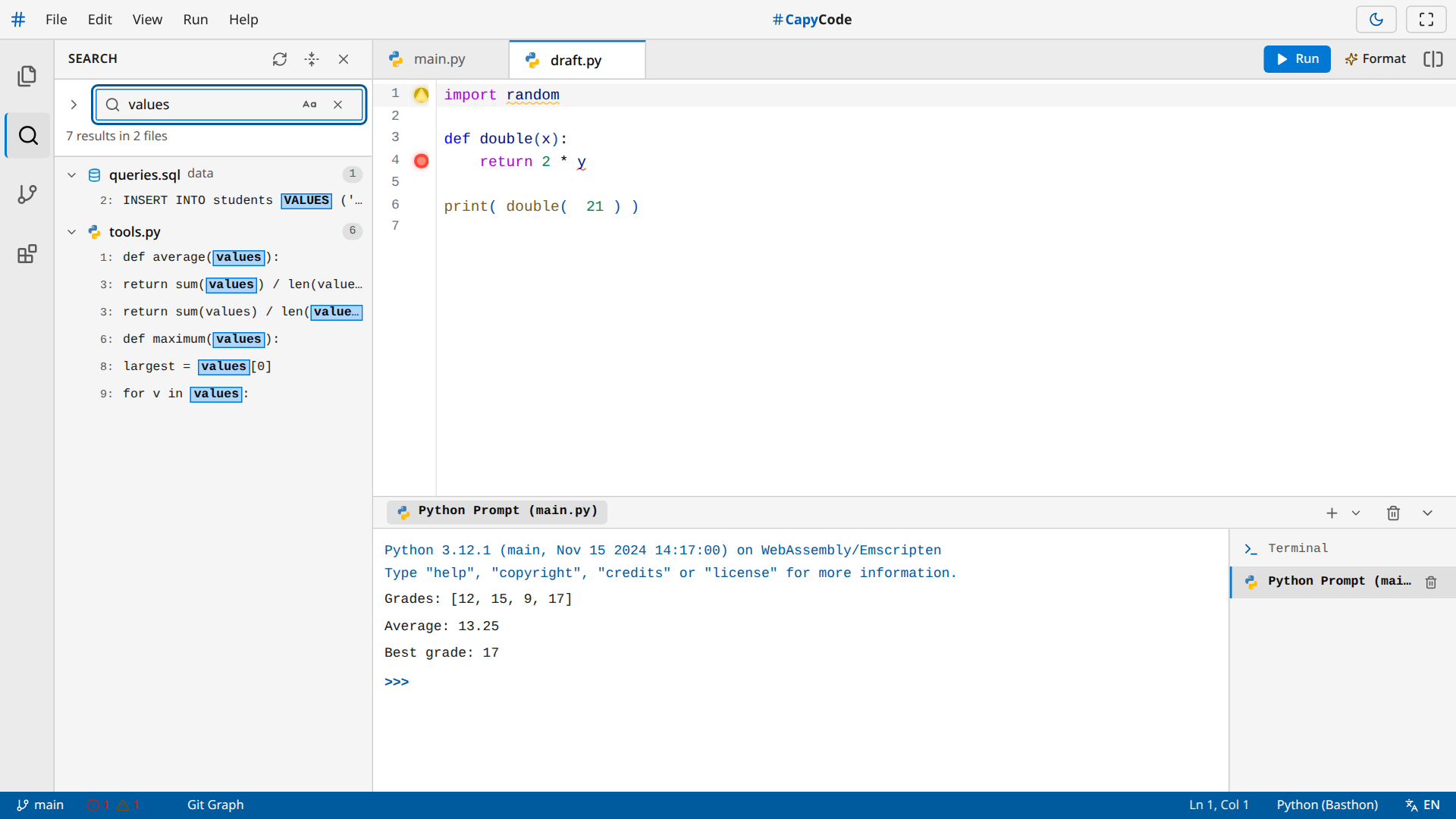The height and width of the screenshot is (819, 1456).
Task: Open the Edit menu
Action: (x=99, y=20)
